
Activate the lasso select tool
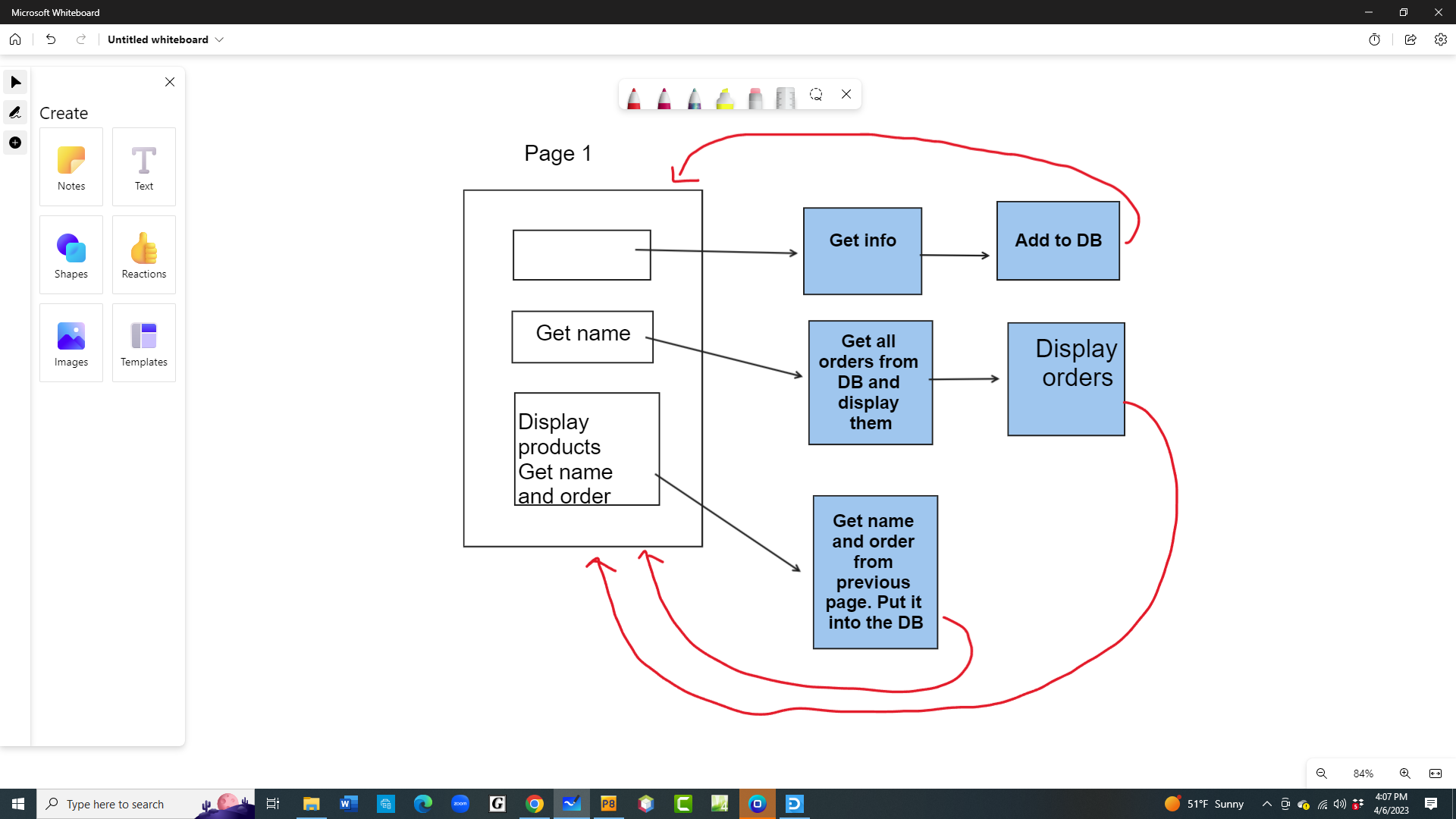tap(816, 95)
